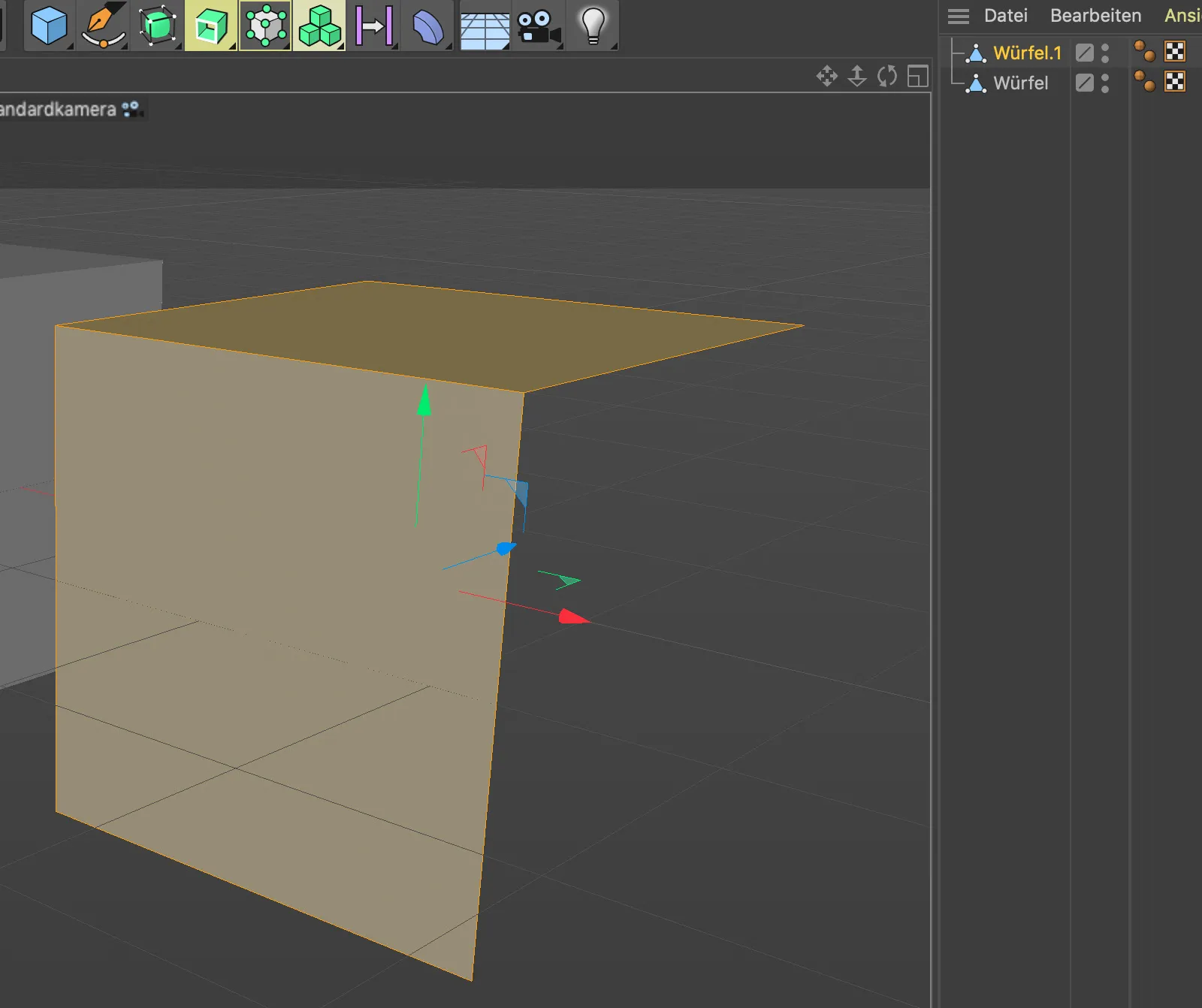Screen dimensions: 1202x1008
Task: Click the Floor/environment grid icon
Action: (x=485, y=31)
